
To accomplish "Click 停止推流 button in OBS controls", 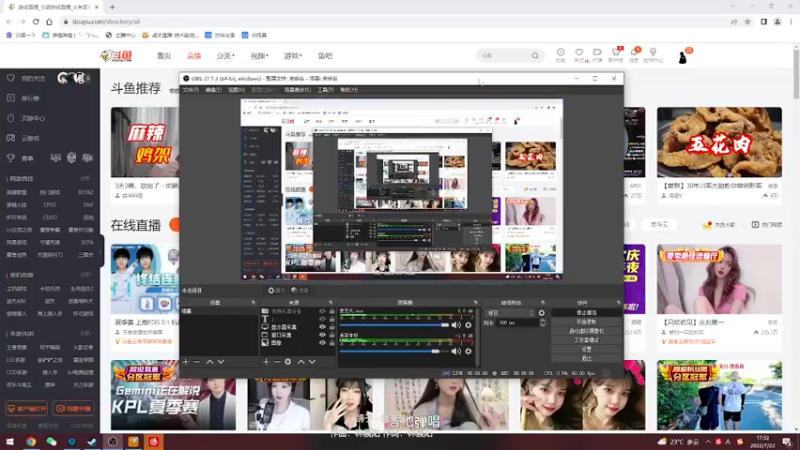I will (x=586, y=313).
